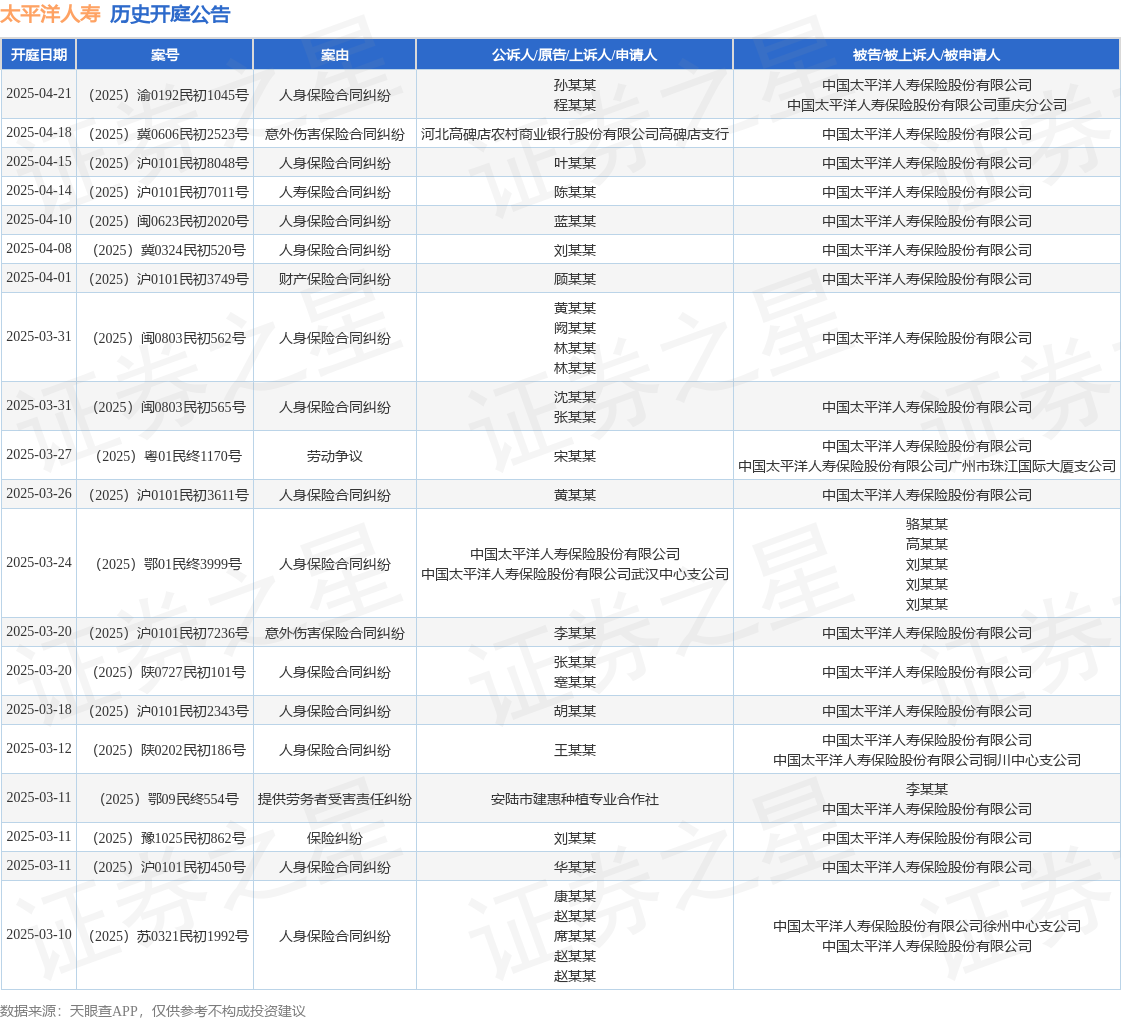Screen dimensions: 1121x1020
Task: Select case number (2025)闽0803民初565号
Action: pos(168,407)
